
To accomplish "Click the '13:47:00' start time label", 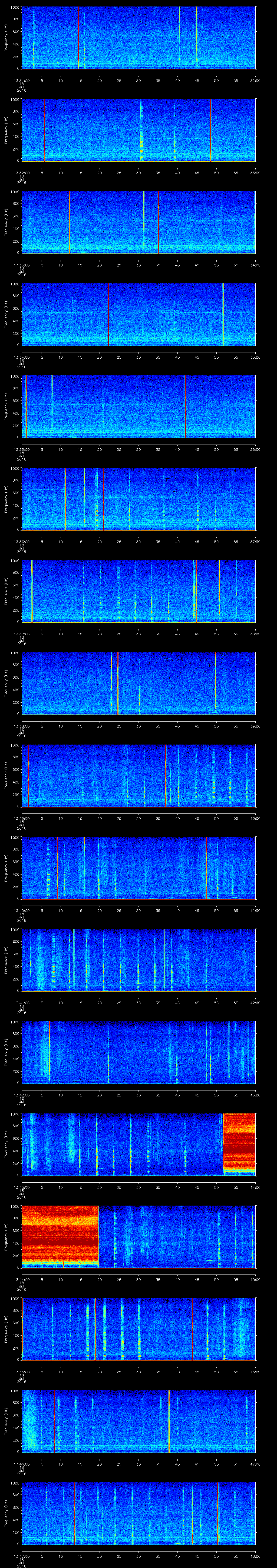I will pos(22,1556).
